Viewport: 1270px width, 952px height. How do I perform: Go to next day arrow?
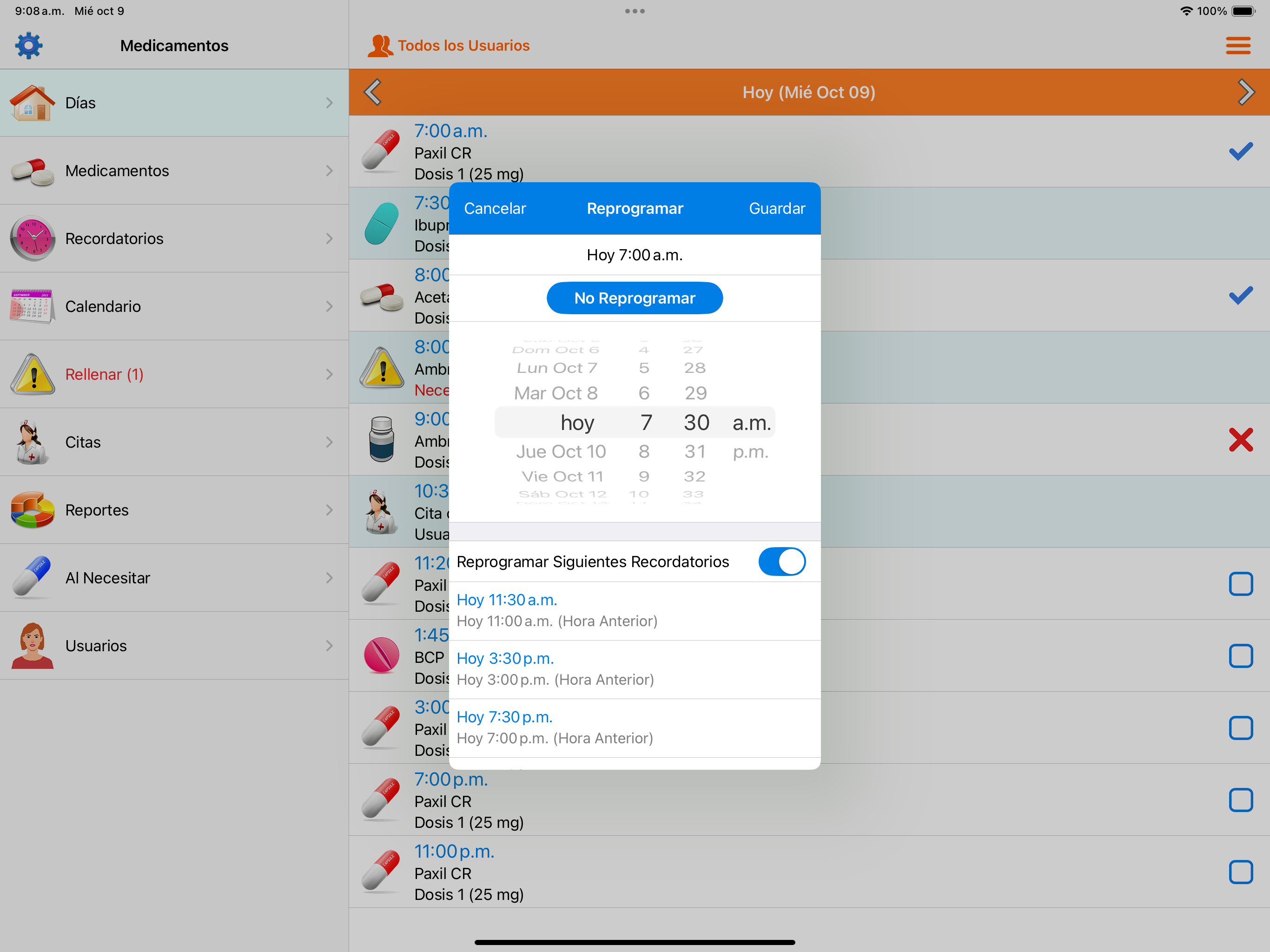[x=1245, y=93]
